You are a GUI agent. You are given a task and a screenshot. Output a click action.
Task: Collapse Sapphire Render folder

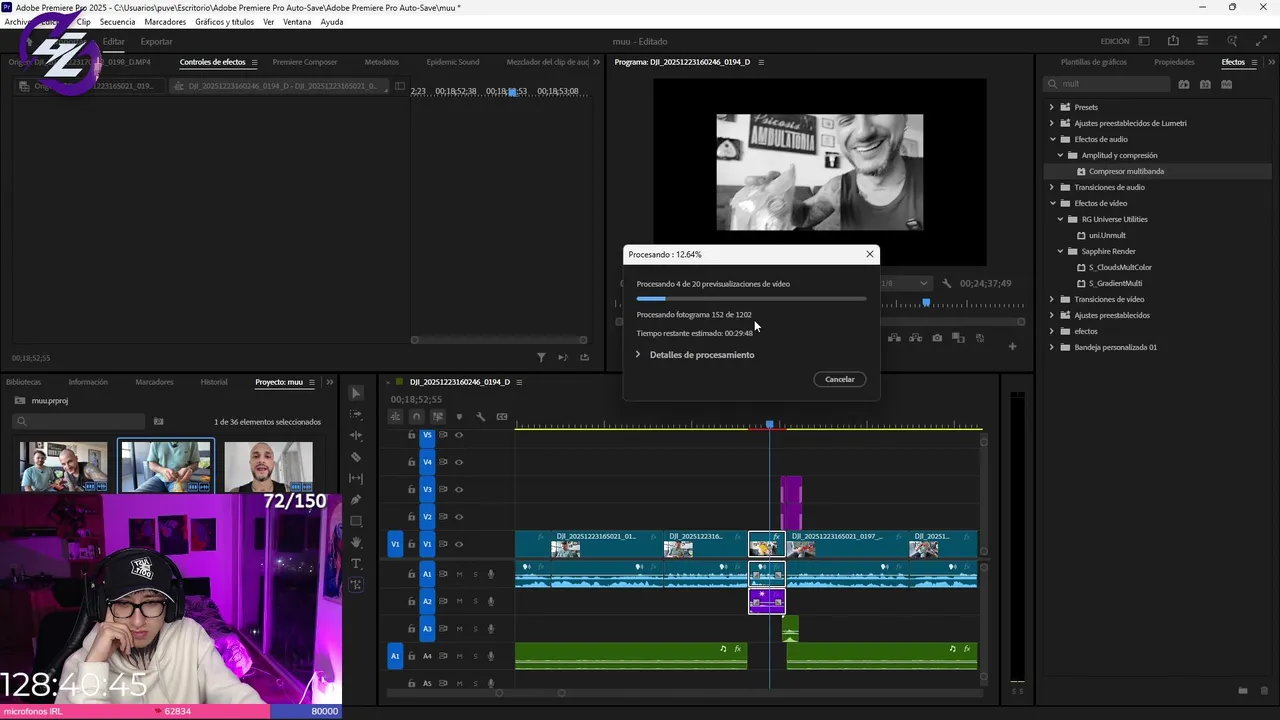[1060, 251]
